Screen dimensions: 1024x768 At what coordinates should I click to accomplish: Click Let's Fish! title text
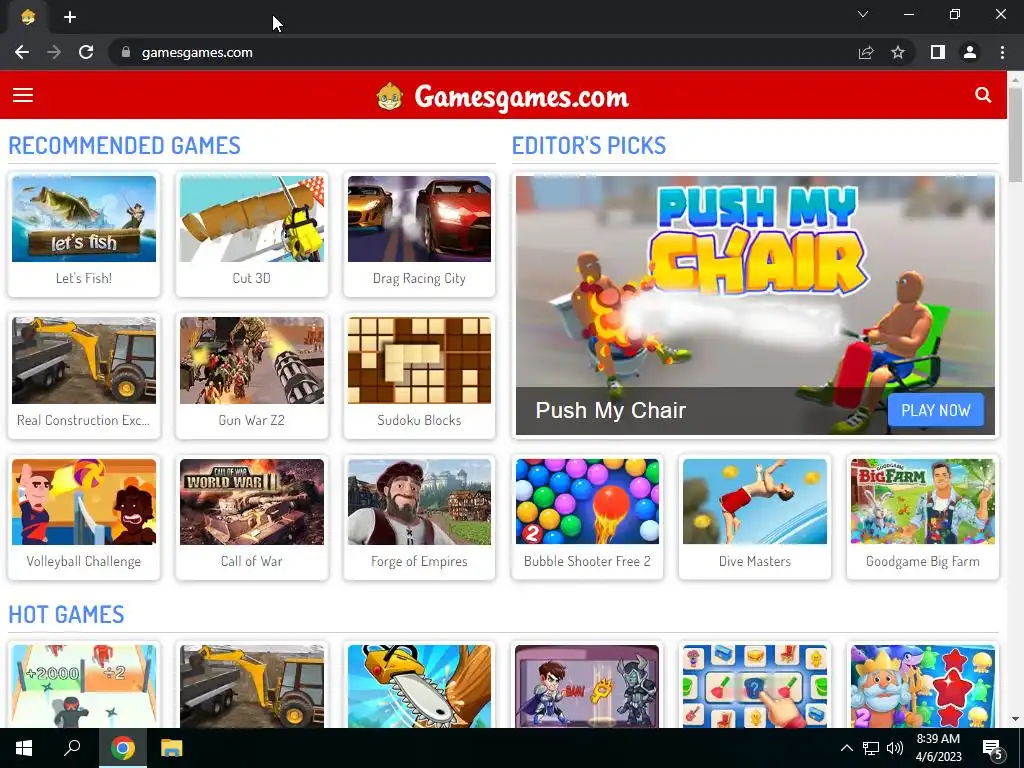[x=84, y=278]
